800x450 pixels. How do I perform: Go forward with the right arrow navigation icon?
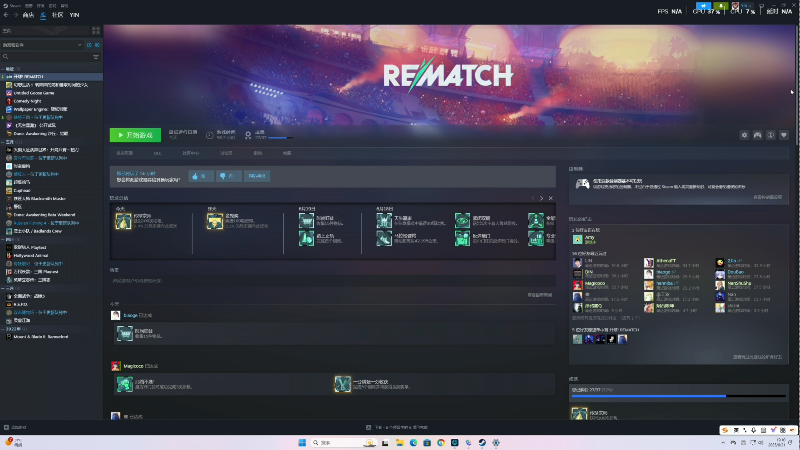tap(15, 15)
